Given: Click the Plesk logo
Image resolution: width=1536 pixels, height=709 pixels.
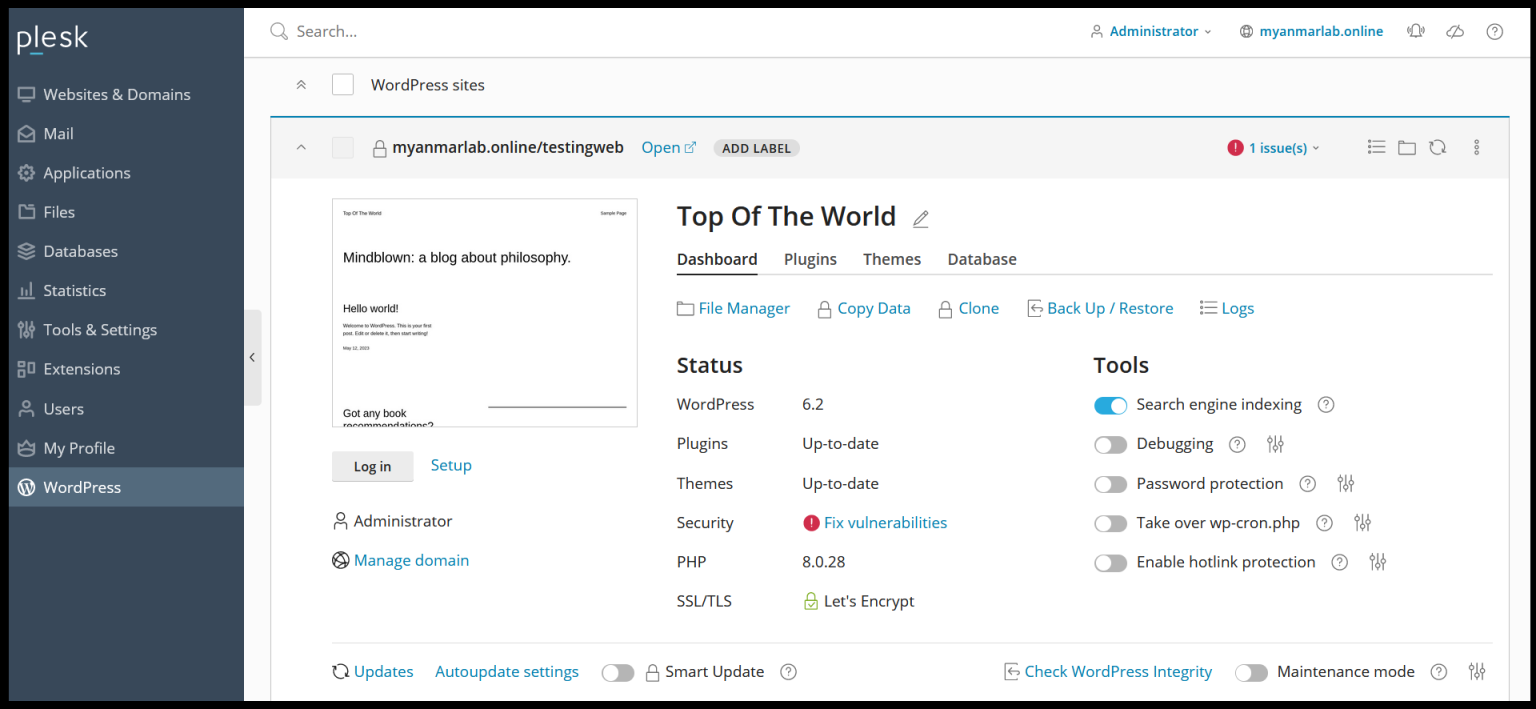Looking at the screenshot, I should pyautogui.click(x=52, y=39).
